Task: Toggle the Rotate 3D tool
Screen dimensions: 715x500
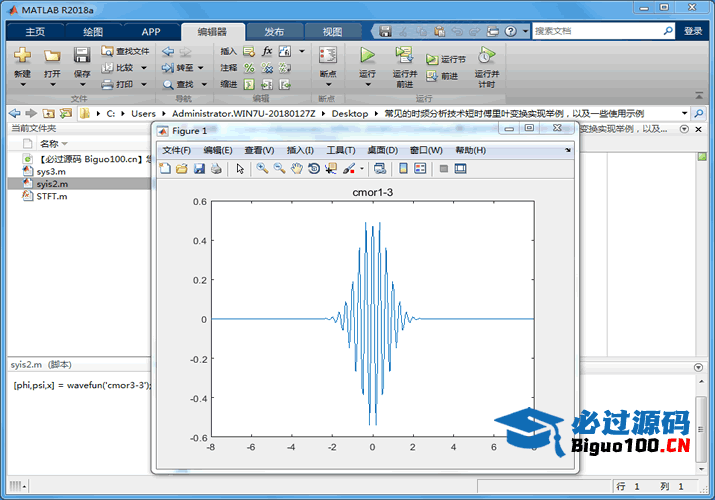Action: point(314,169)
